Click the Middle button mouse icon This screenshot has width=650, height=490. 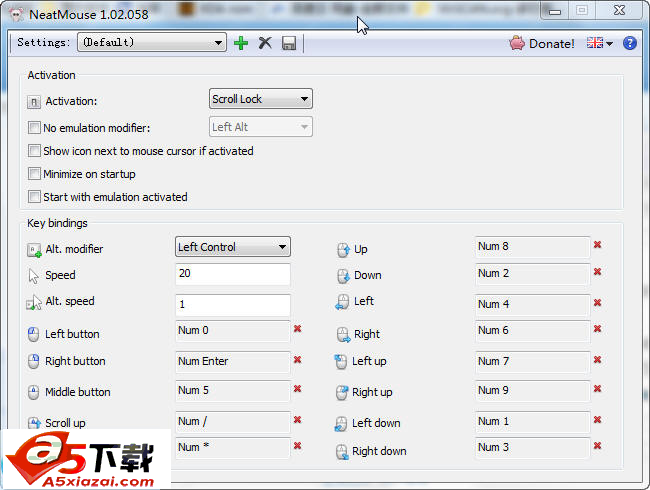[x=33, y=392]
